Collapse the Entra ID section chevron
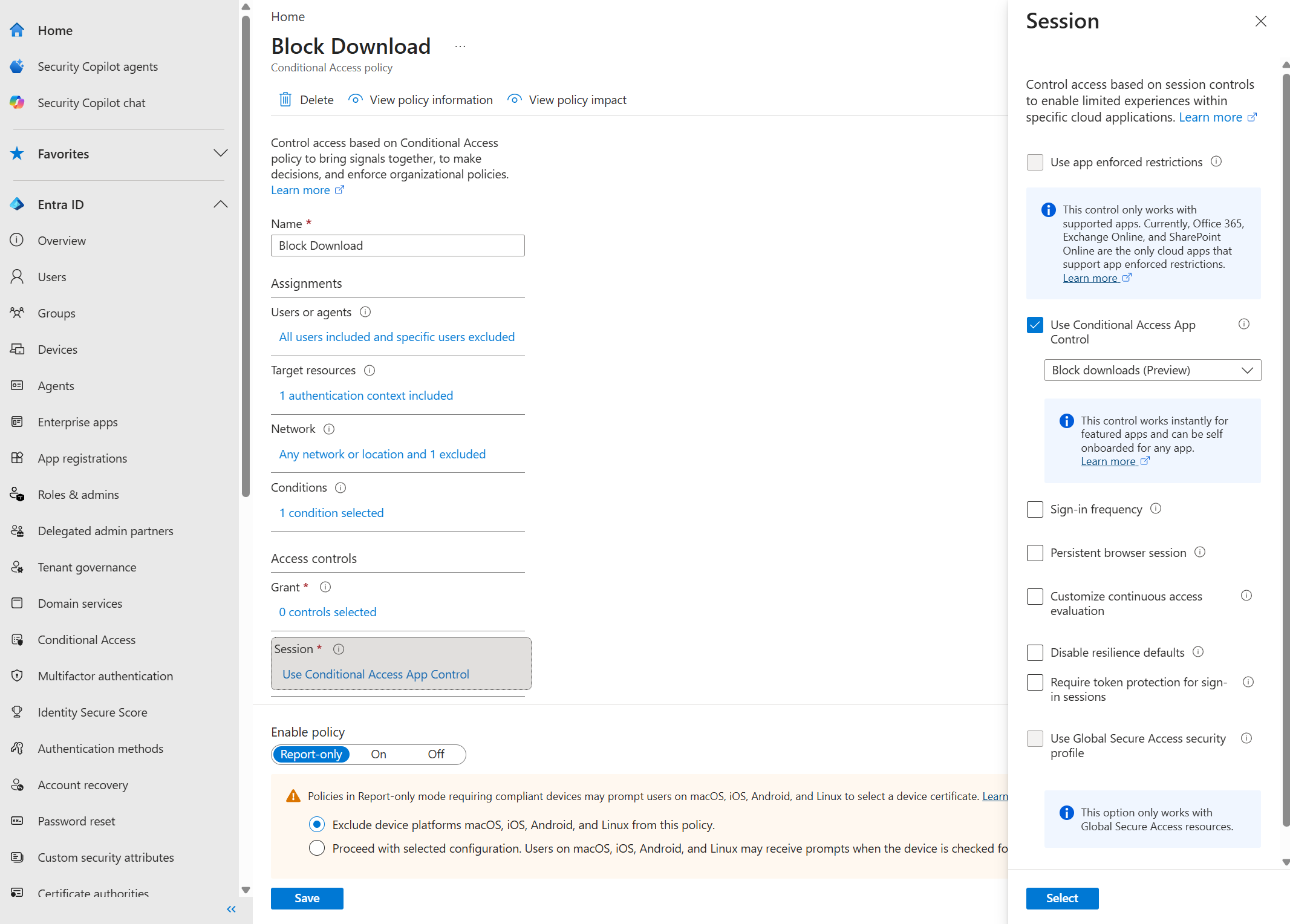This screenshot has width=1290, height=924. [221, 204]
